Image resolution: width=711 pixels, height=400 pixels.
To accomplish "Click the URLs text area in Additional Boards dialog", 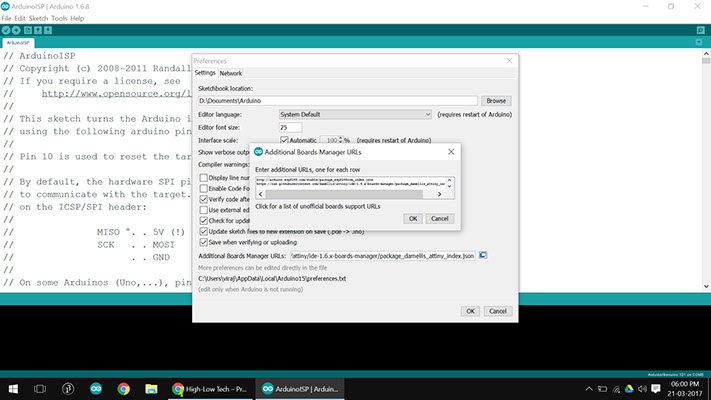I will (x=351, y=182).
